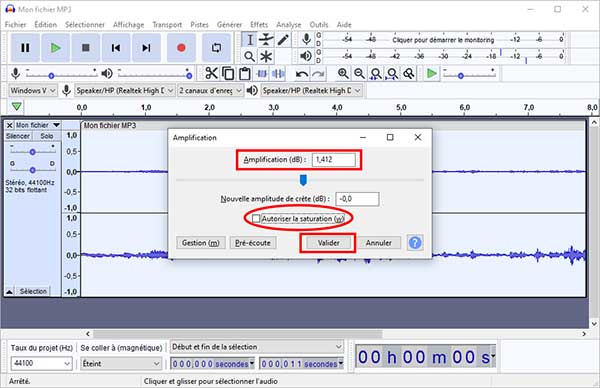Click the Trim audio outside selection icon
The height and width of the screenshot is (388, 600).
(262, 73)
